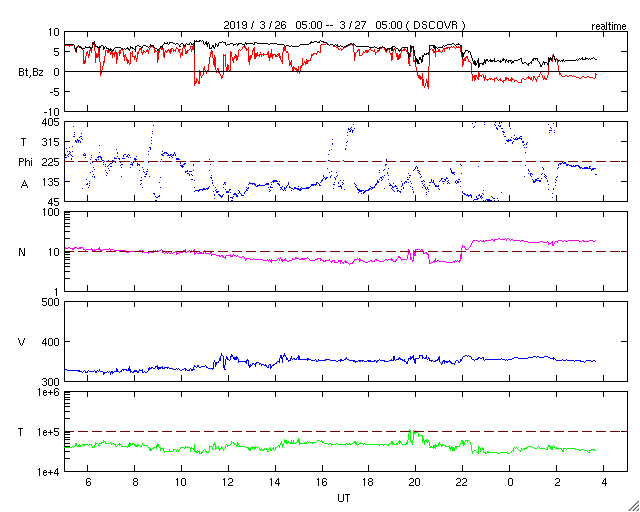
Task: Click the '1e+5' temperature axis value
Action: (x=50, y=432)
